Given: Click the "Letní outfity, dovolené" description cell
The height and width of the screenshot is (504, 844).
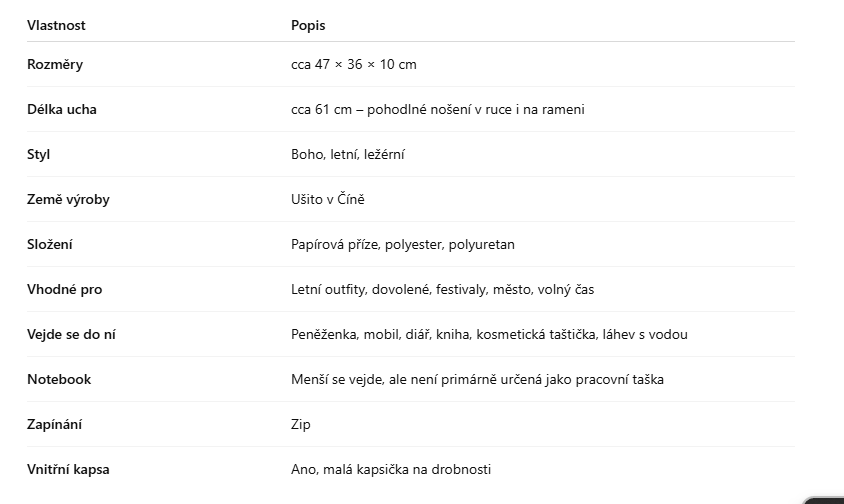Looking at the screenshot, I should tap(442, 289).
